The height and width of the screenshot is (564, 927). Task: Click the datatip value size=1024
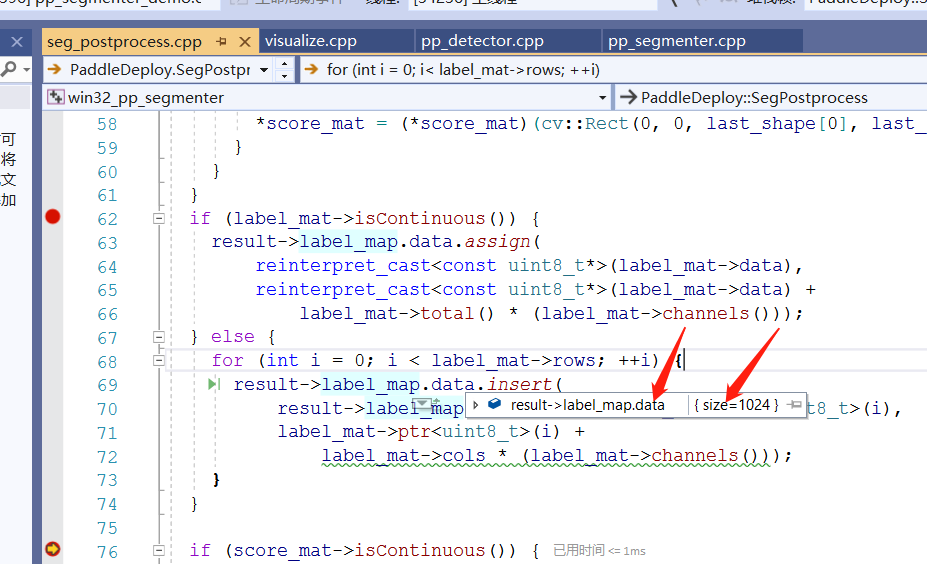pyautogui.click(x=736, y=405)
